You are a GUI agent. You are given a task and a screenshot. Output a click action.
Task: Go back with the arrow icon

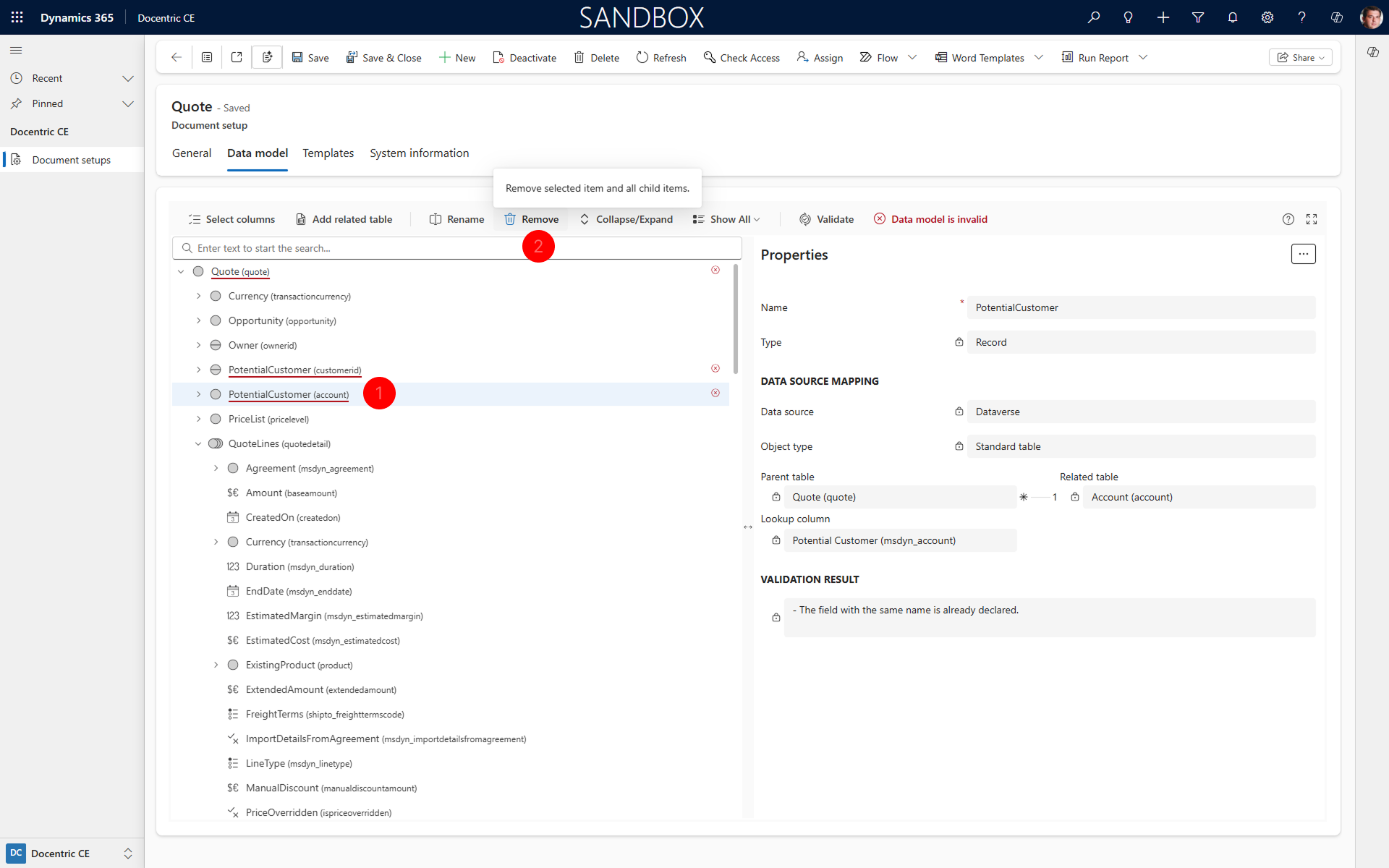pyautogui.click(x=176, y=57)
